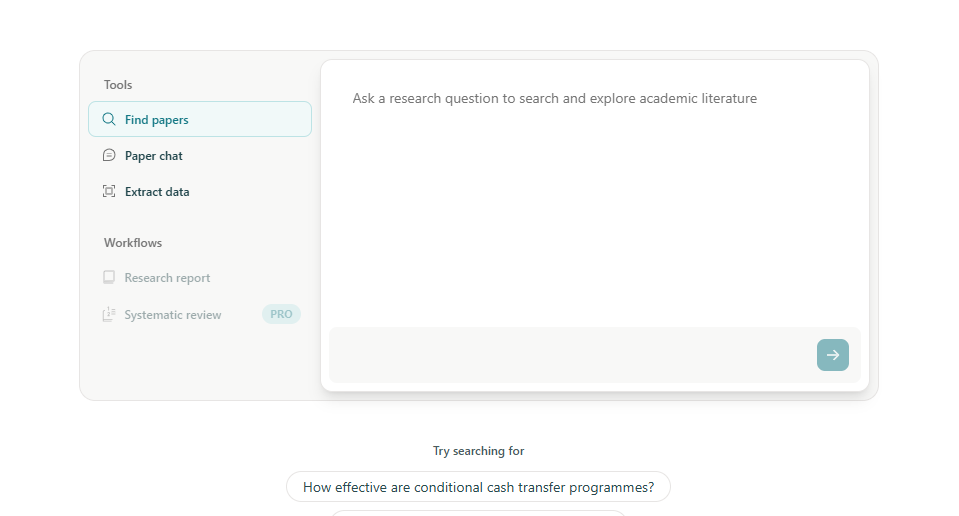Choose the Systematic review workflow
Image resolution: width=959 pixels, height=516 pixels.
tap(173, 315)
